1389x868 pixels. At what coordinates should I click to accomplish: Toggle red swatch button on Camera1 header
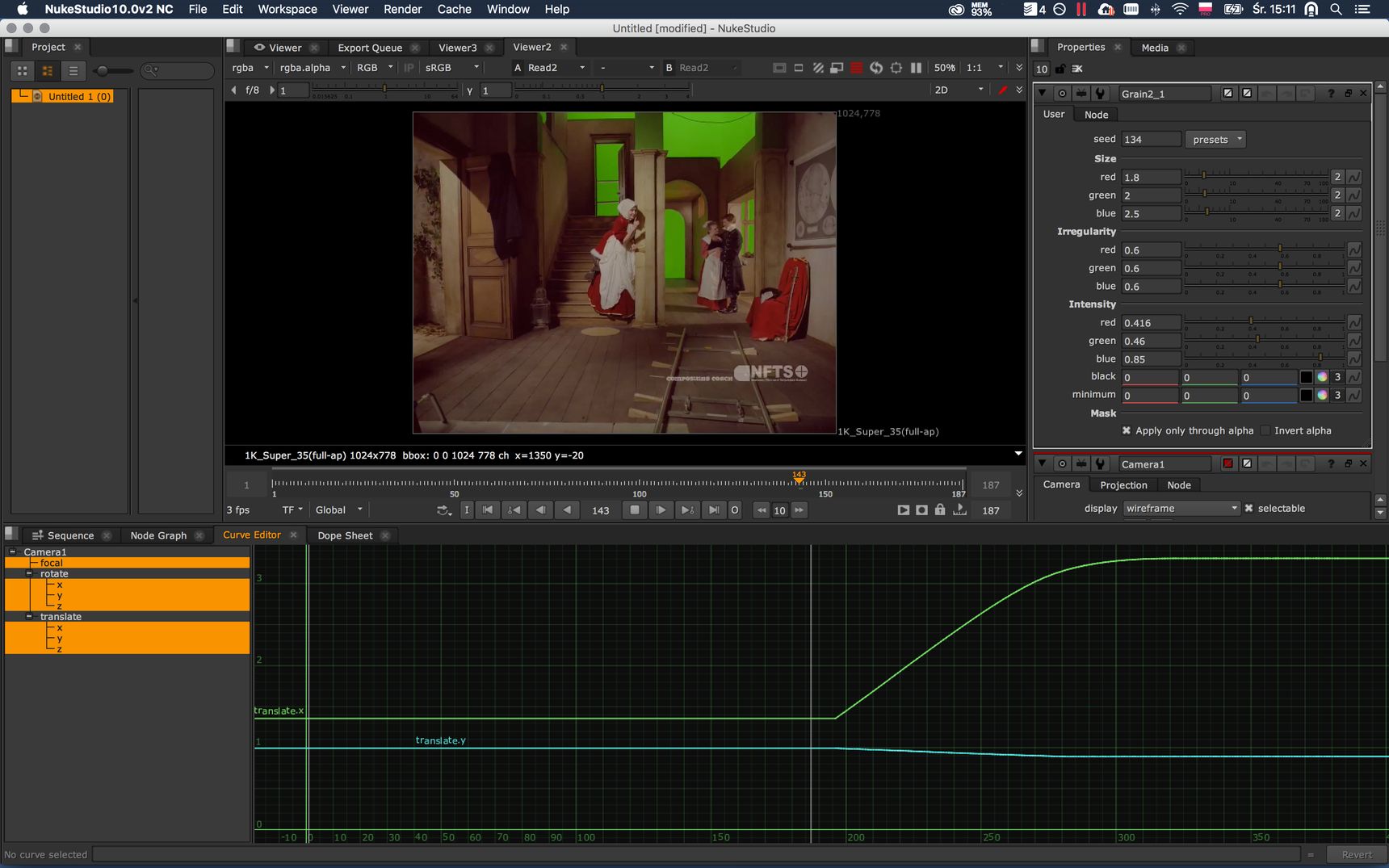1227,464
